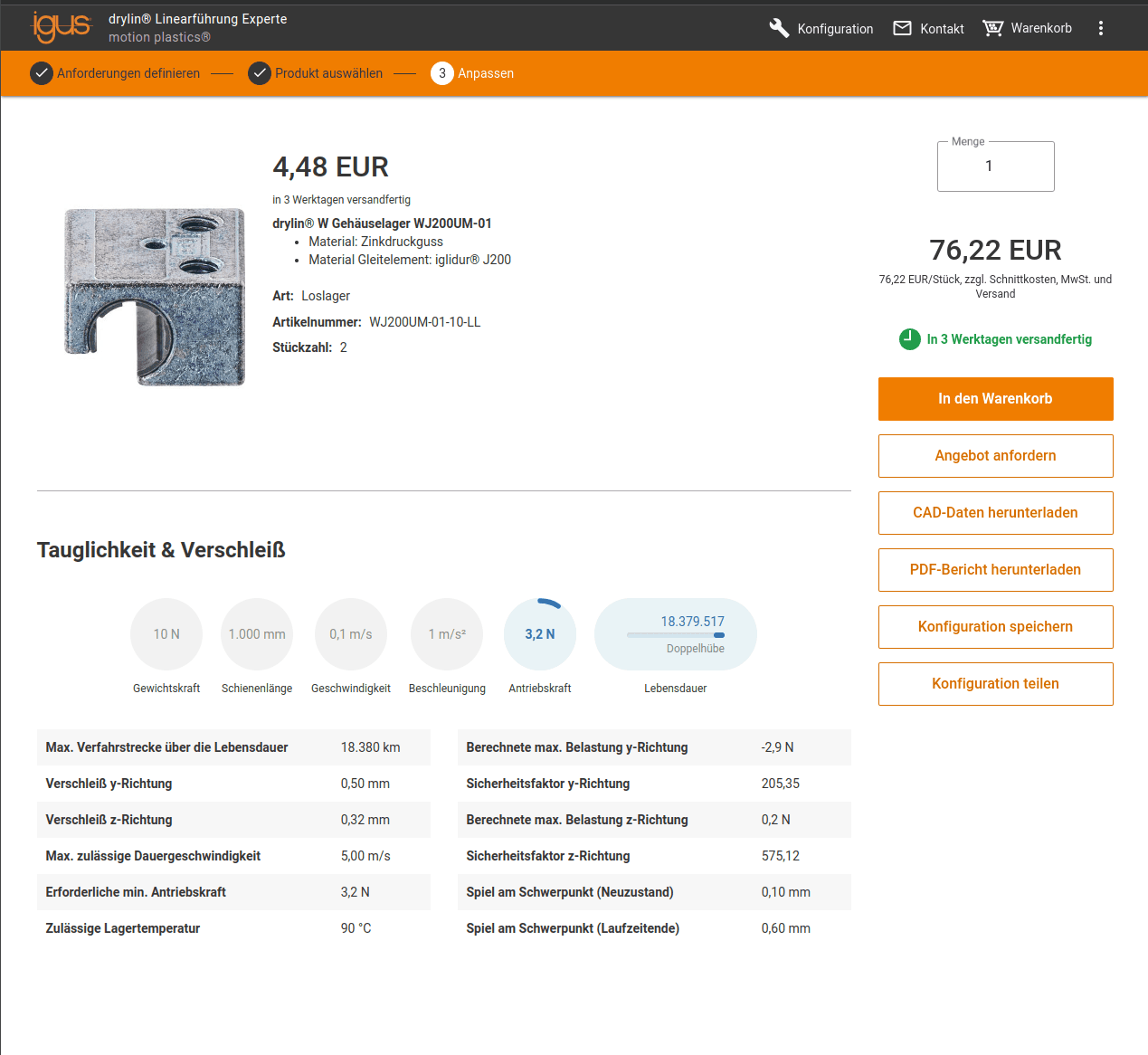This screenshot has height=1055, width=1148.
Task: Click the checkmark beside Produkt auswählen
Action: 260,73
